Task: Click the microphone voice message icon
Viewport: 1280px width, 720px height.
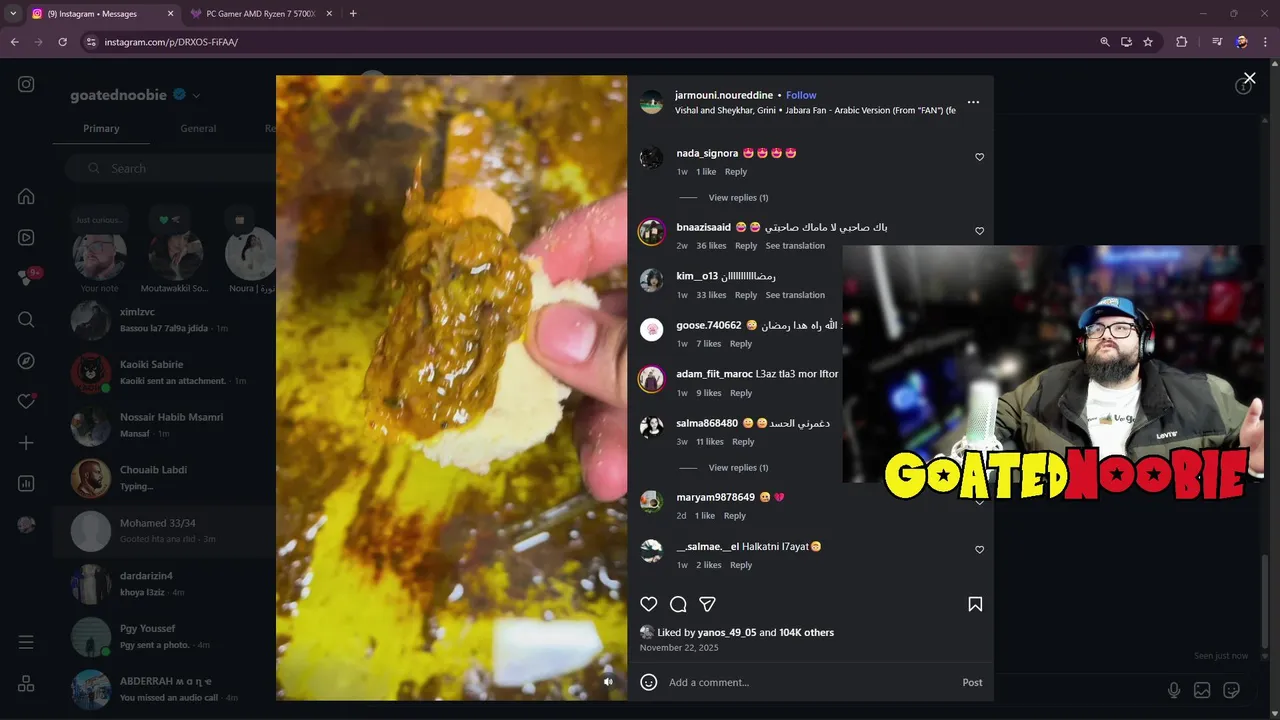Action: point(1174,690)
